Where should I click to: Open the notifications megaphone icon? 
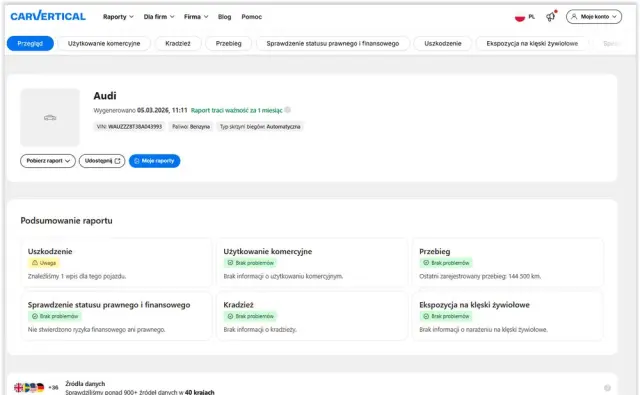551,16
